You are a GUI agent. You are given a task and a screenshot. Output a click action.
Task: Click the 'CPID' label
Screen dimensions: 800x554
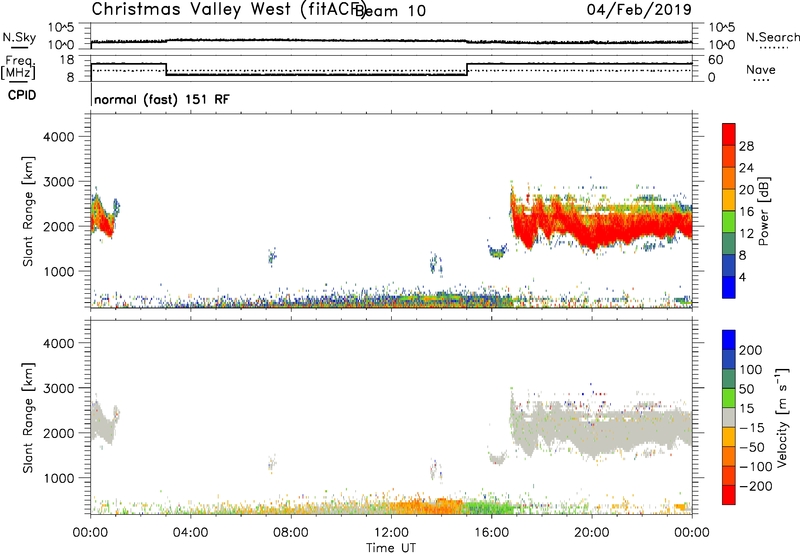(x=22, y=95)
